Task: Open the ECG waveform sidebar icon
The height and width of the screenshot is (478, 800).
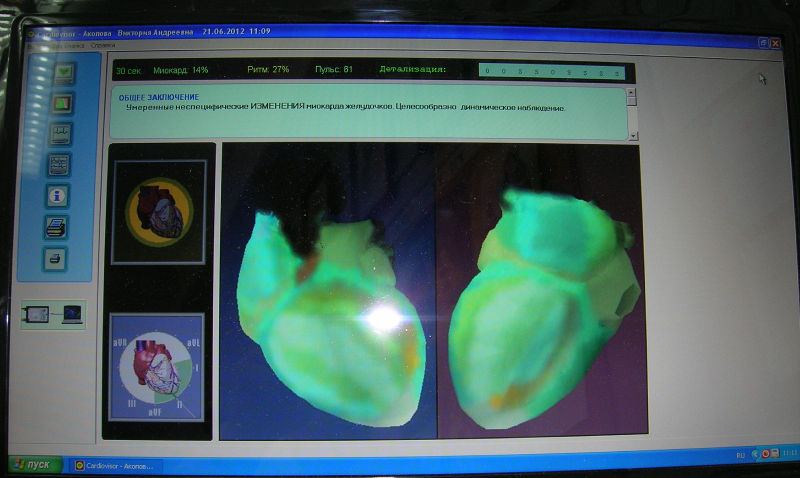Action: [x=61, y=134]
